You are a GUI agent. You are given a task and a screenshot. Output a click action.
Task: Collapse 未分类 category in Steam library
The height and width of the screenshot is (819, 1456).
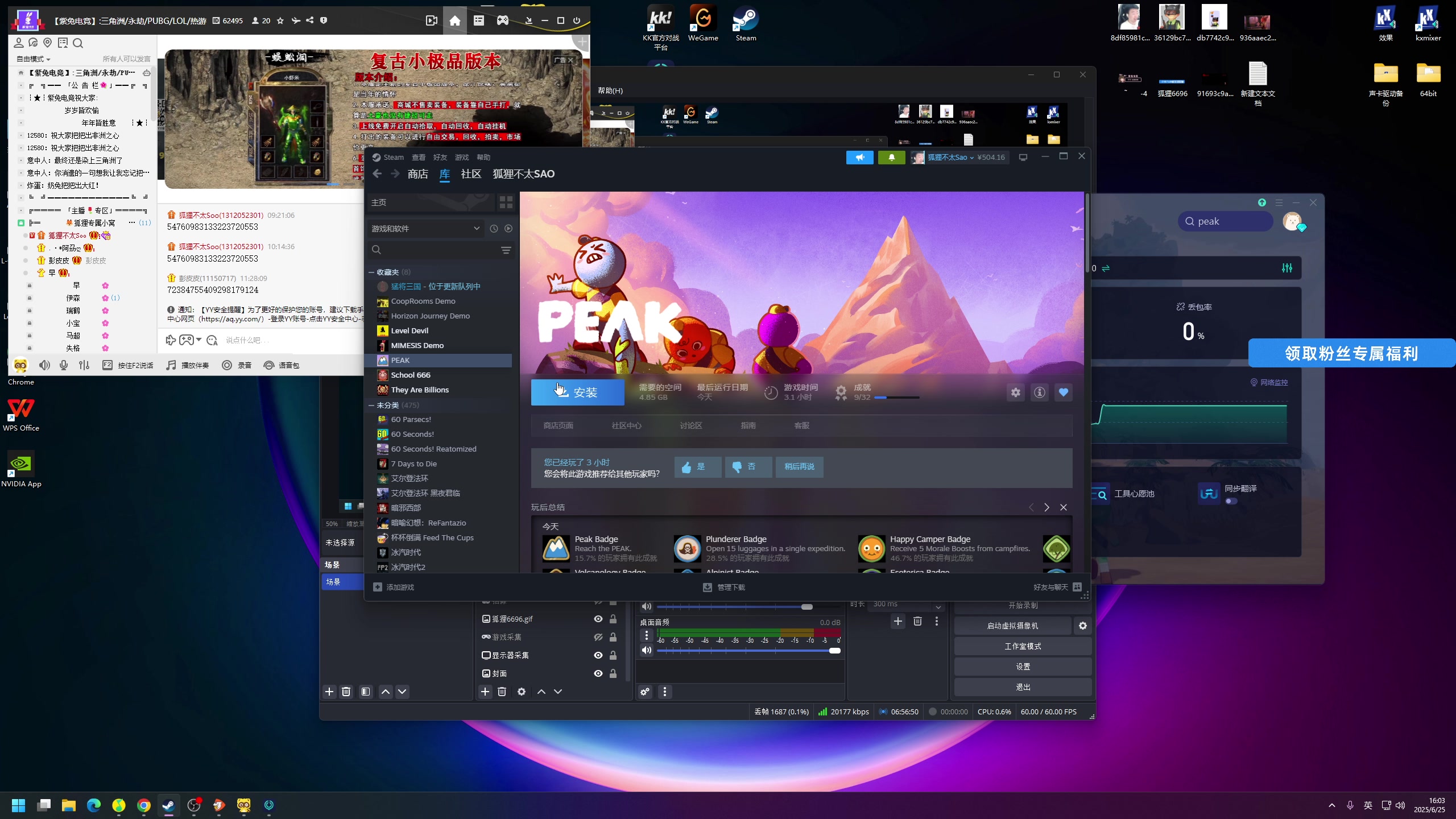[x=371, y=406]
